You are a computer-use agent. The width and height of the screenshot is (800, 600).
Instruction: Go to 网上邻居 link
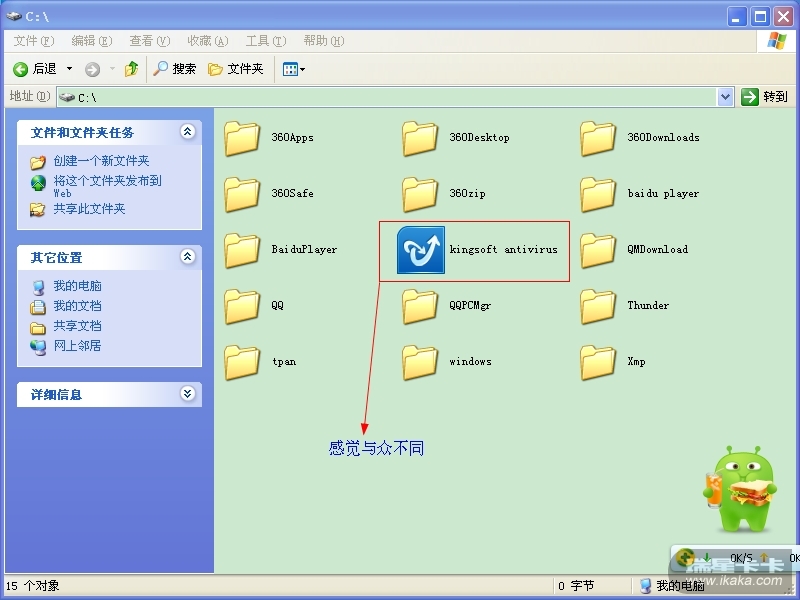pyautogui.click(x=78, y=346)
